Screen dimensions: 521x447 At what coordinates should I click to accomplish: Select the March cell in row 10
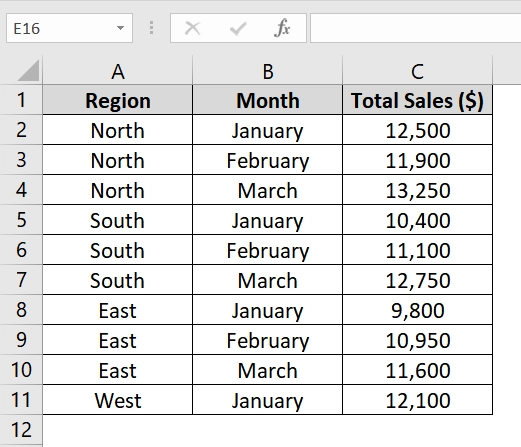tap(268, 370)
